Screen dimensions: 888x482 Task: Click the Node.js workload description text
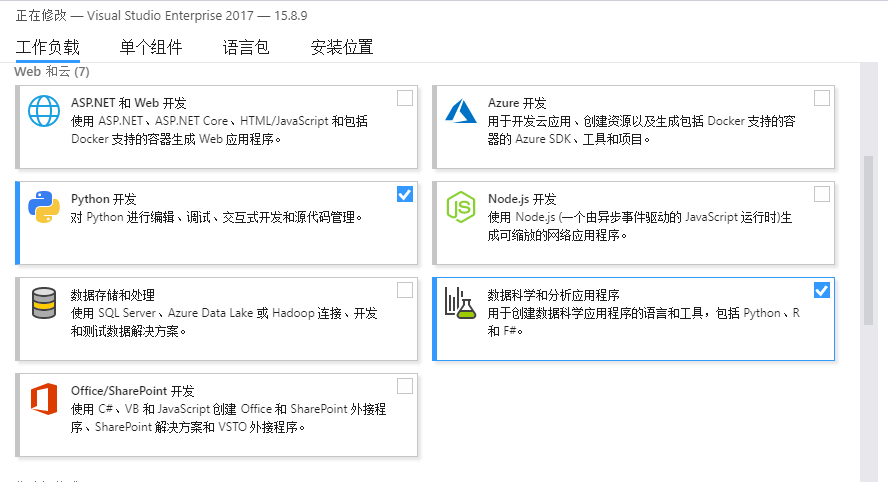(x=640, y=226)
